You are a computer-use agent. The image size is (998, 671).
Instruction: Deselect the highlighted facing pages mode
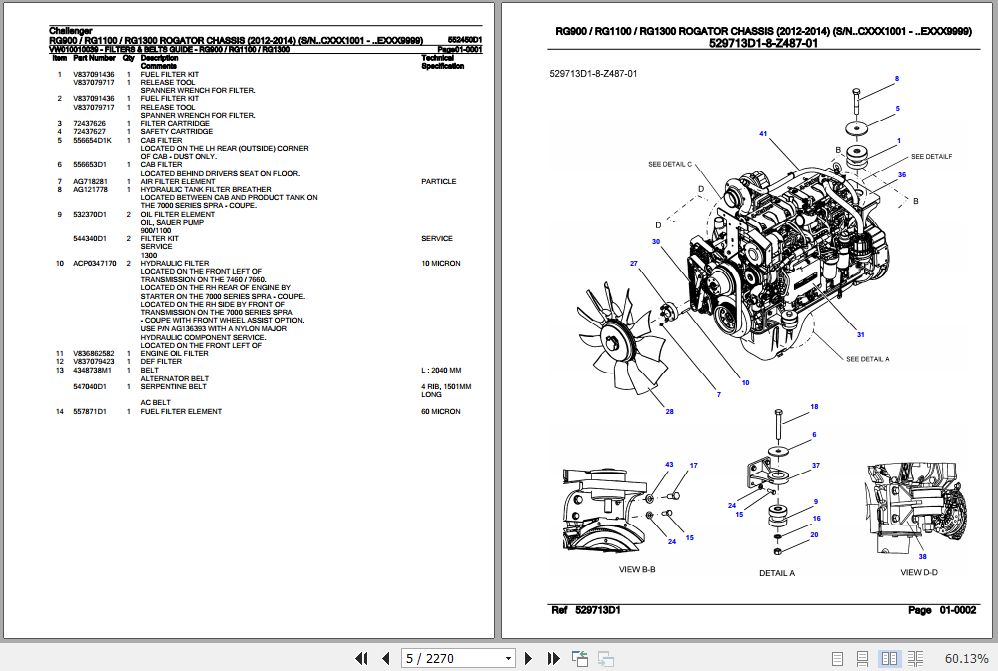point(888,658)
